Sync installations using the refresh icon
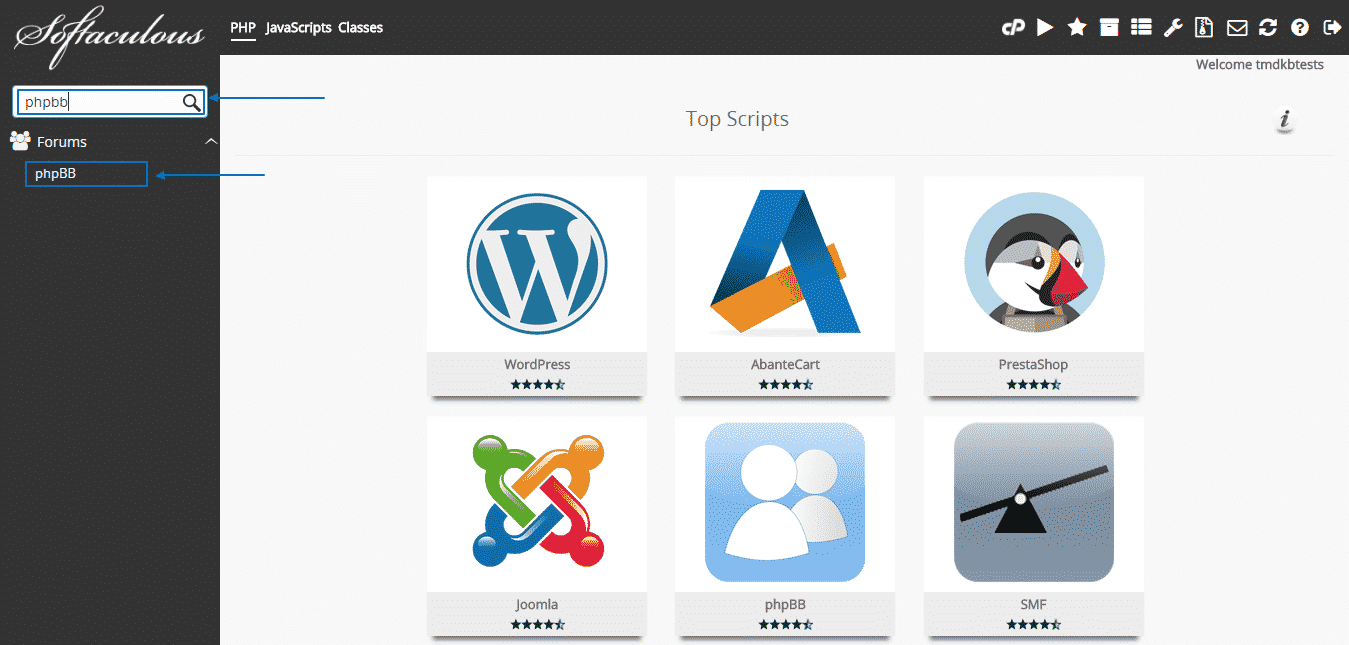 coord(1268,27)
